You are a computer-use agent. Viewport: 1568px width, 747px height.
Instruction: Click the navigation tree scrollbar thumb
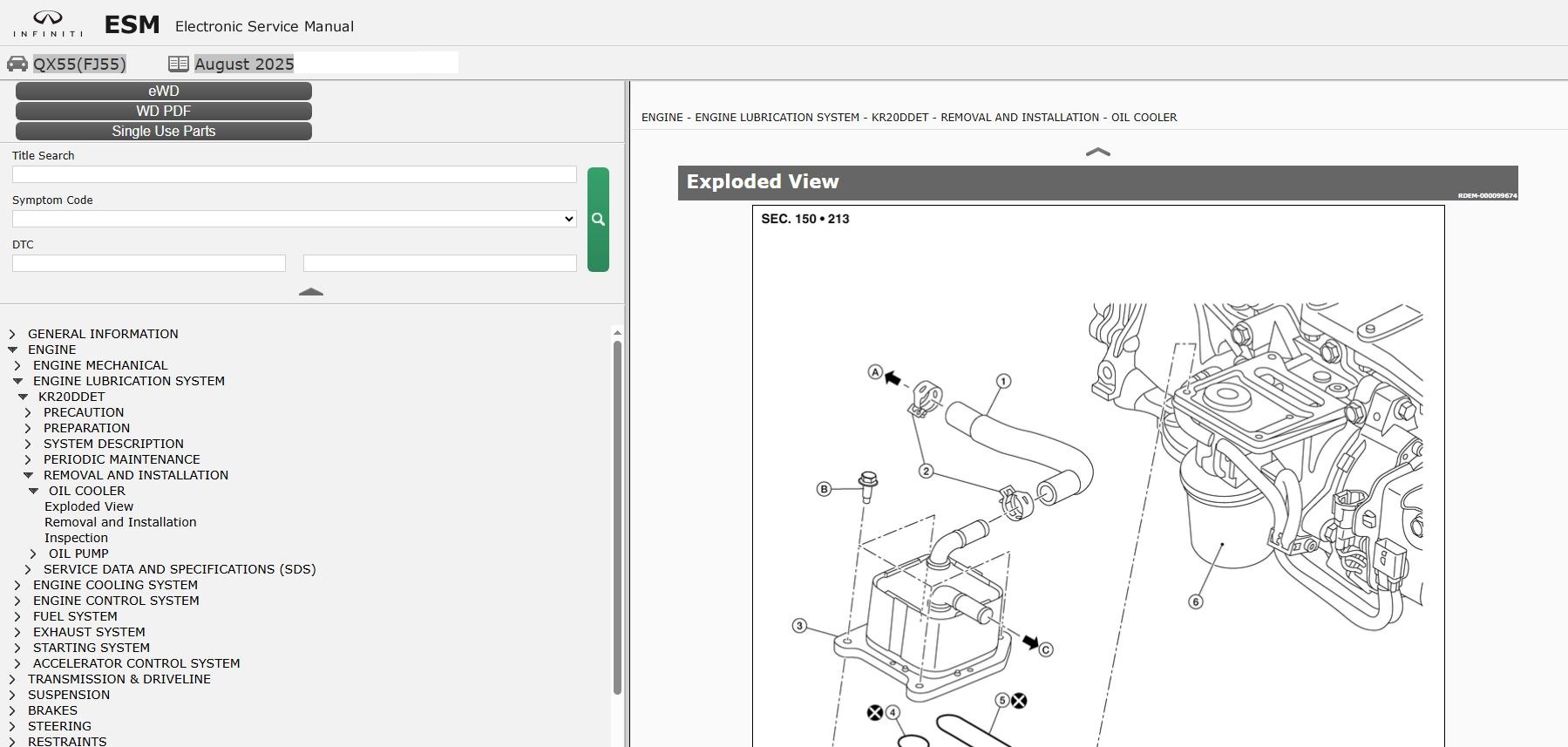[x=617, y=518]
